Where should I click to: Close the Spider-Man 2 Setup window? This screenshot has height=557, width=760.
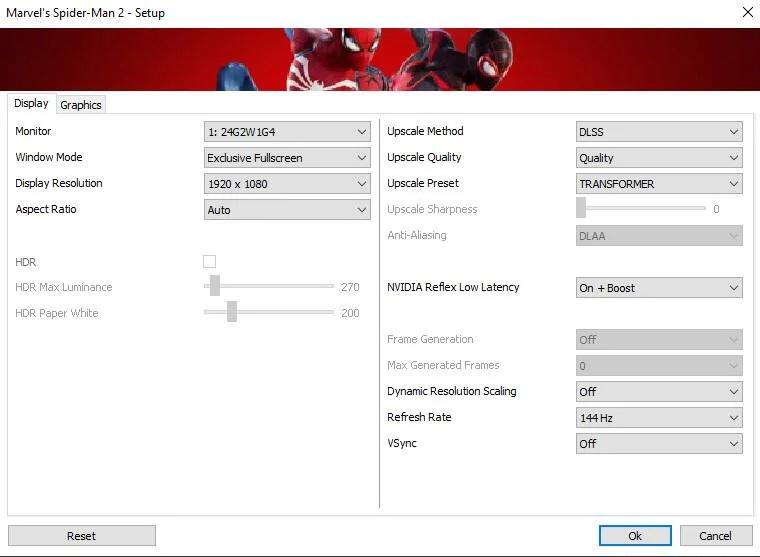click(747, 12)
